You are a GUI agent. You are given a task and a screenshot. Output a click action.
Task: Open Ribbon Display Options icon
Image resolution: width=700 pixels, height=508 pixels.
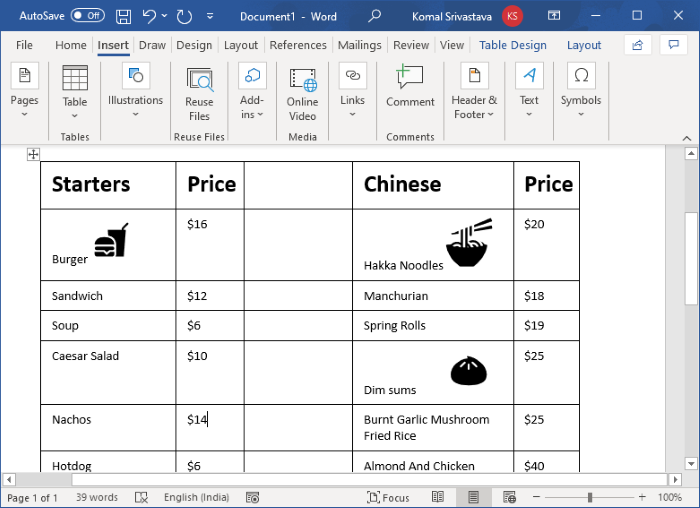coord(554,16)
